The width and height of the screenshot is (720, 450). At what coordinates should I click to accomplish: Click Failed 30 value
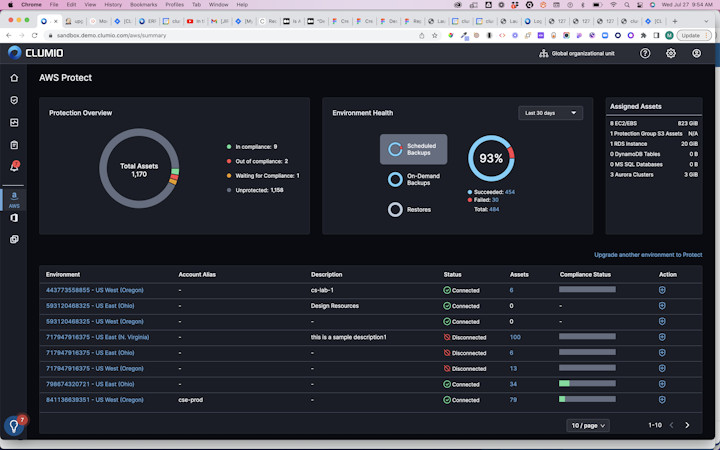(x=495, y=200)
